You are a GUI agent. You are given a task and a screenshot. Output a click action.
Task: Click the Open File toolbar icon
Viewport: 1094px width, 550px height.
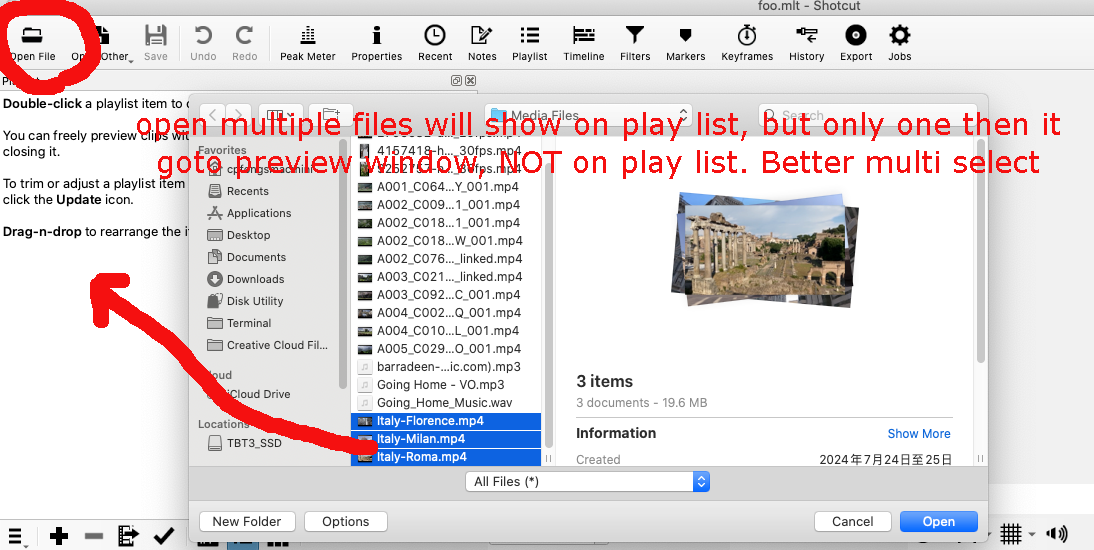[33, 43]
